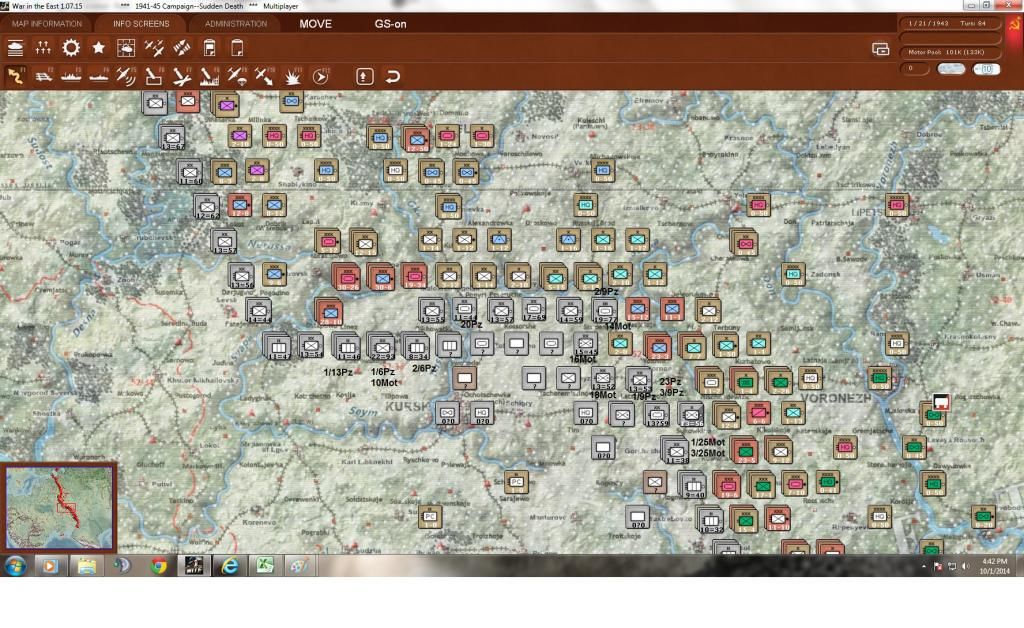Viewport: 1024px width, 628px height.
Task: Click the taskbar clock showing 4:42 PM
Action: 995,566
